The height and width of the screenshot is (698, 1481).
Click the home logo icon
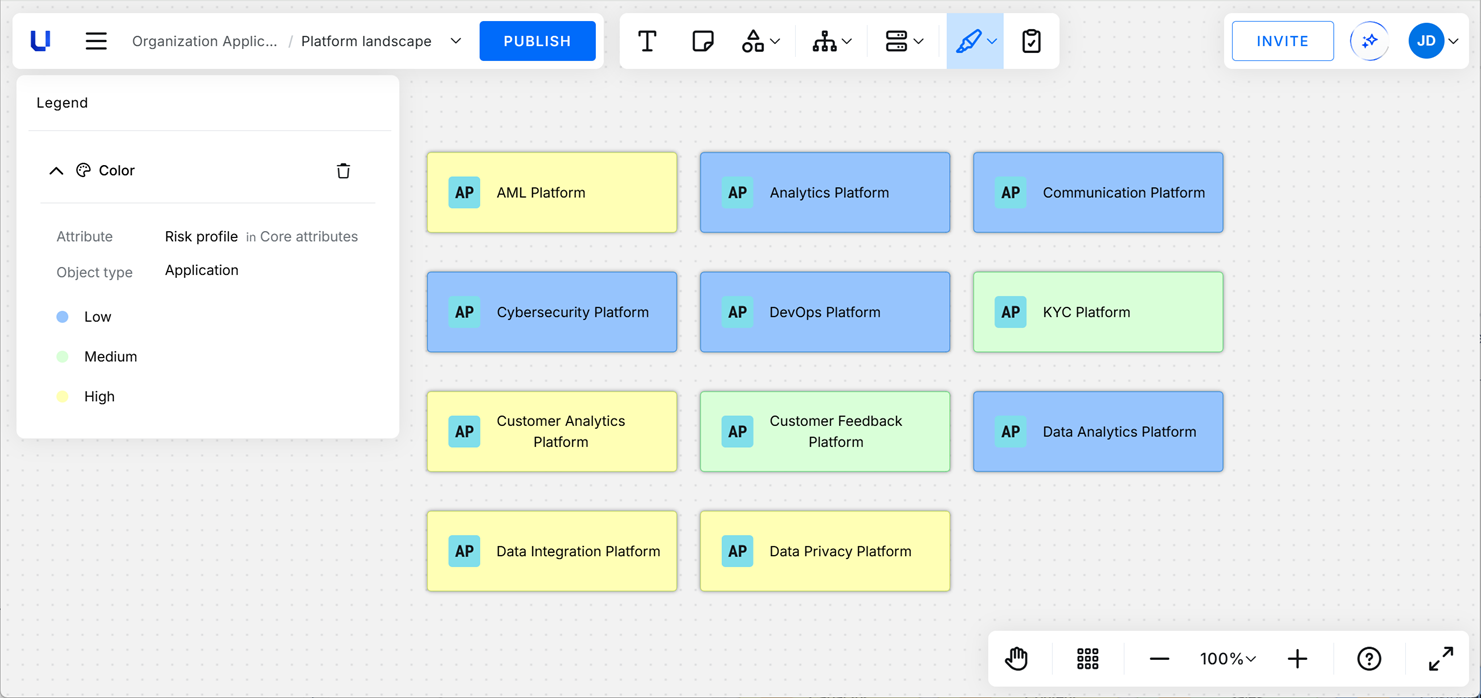[41, 41]
